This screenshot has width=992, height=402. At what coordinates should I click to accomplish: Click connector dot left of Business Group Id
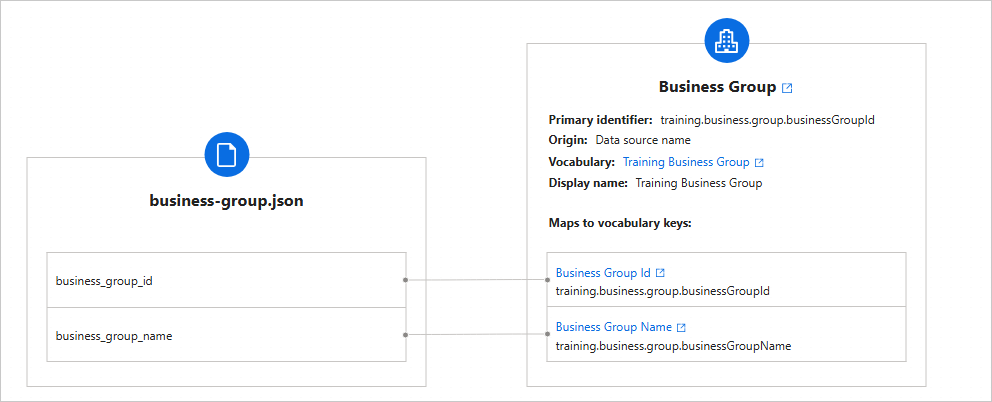(547, 280)
